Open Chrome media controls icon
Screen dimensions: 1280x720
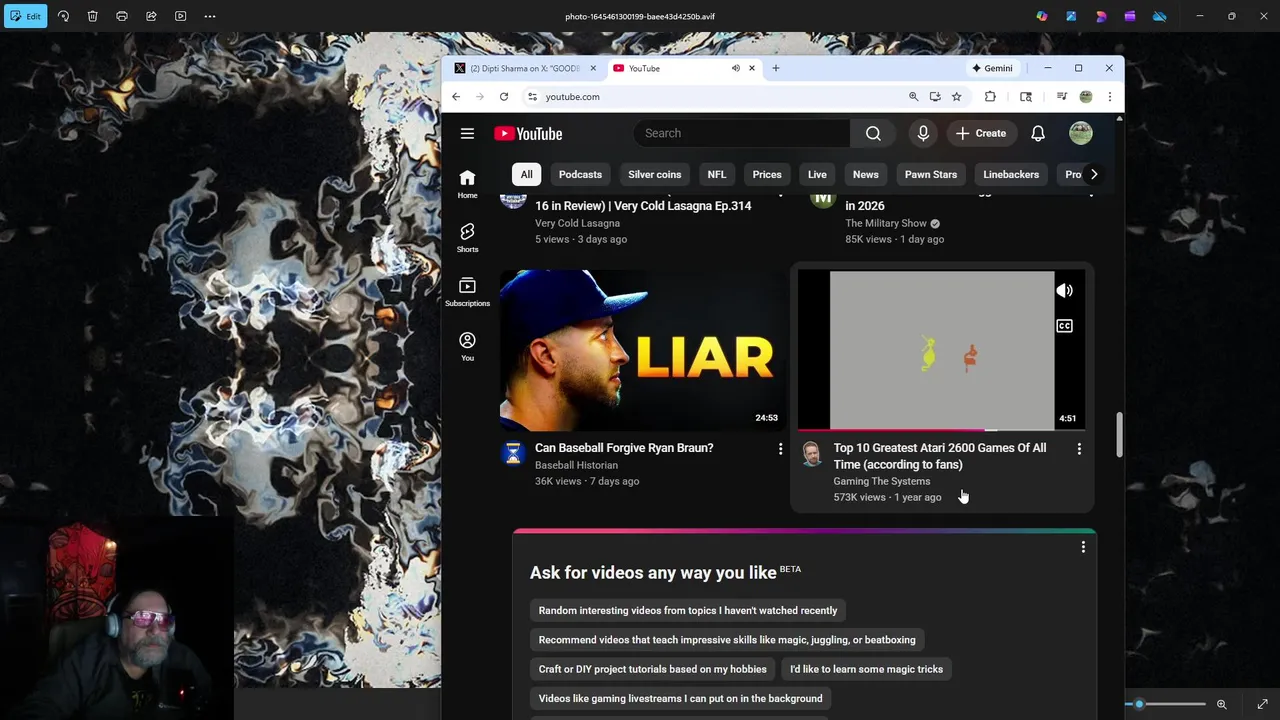(1062, 97)
